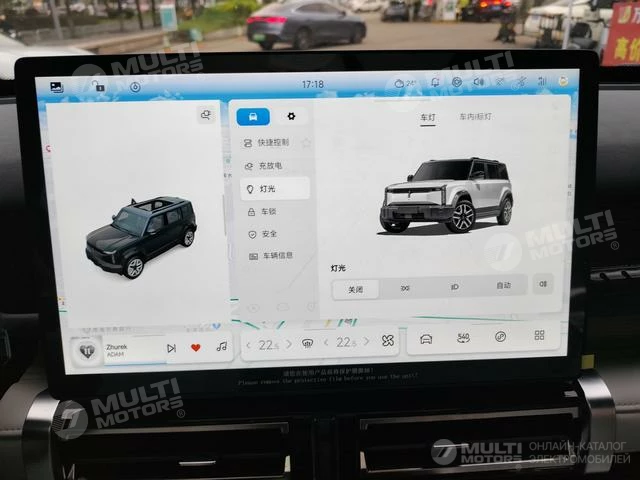This screenshot has width=640, height=480.
Task: Skip to next track
Action: (171, 348)
